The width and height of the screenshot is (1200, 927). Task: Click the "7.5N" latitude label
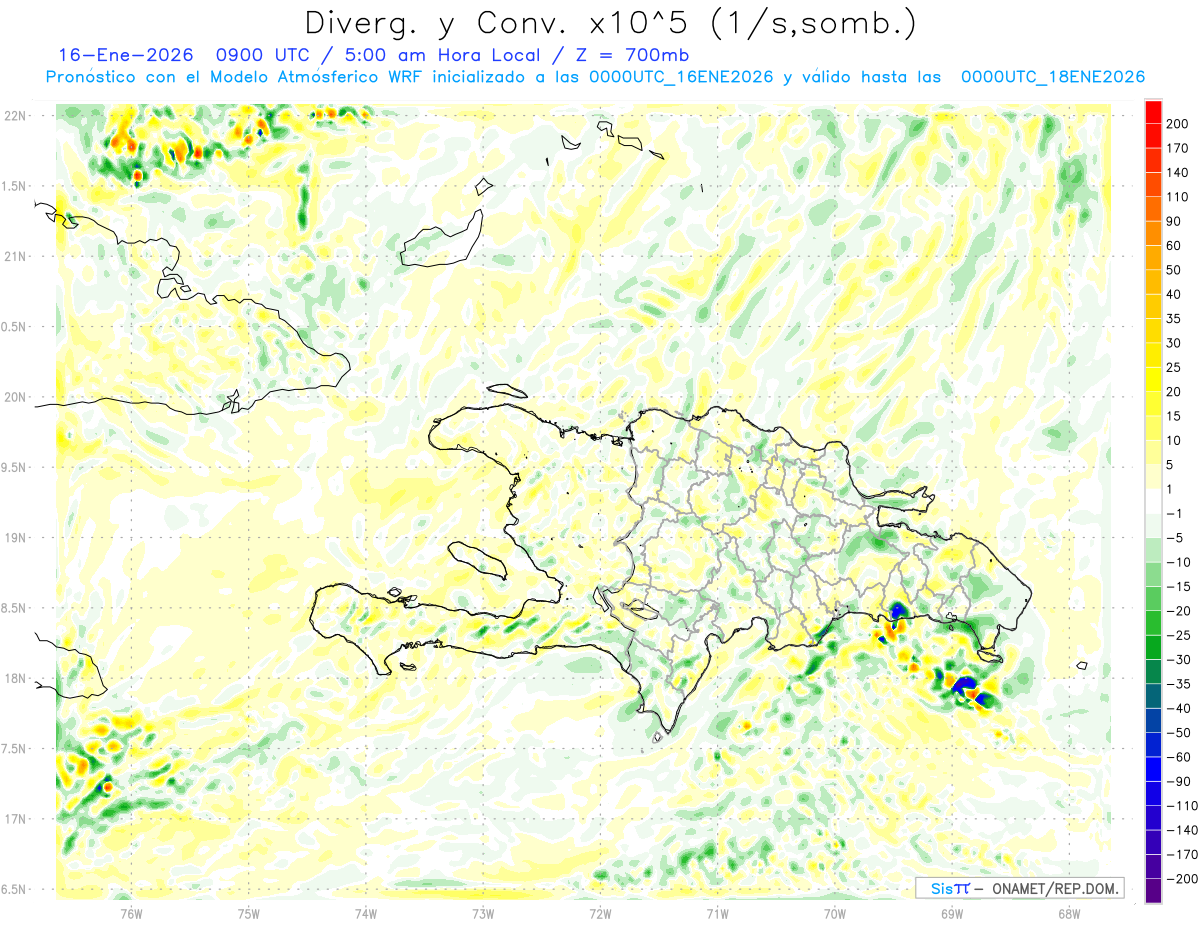point(14,749)
